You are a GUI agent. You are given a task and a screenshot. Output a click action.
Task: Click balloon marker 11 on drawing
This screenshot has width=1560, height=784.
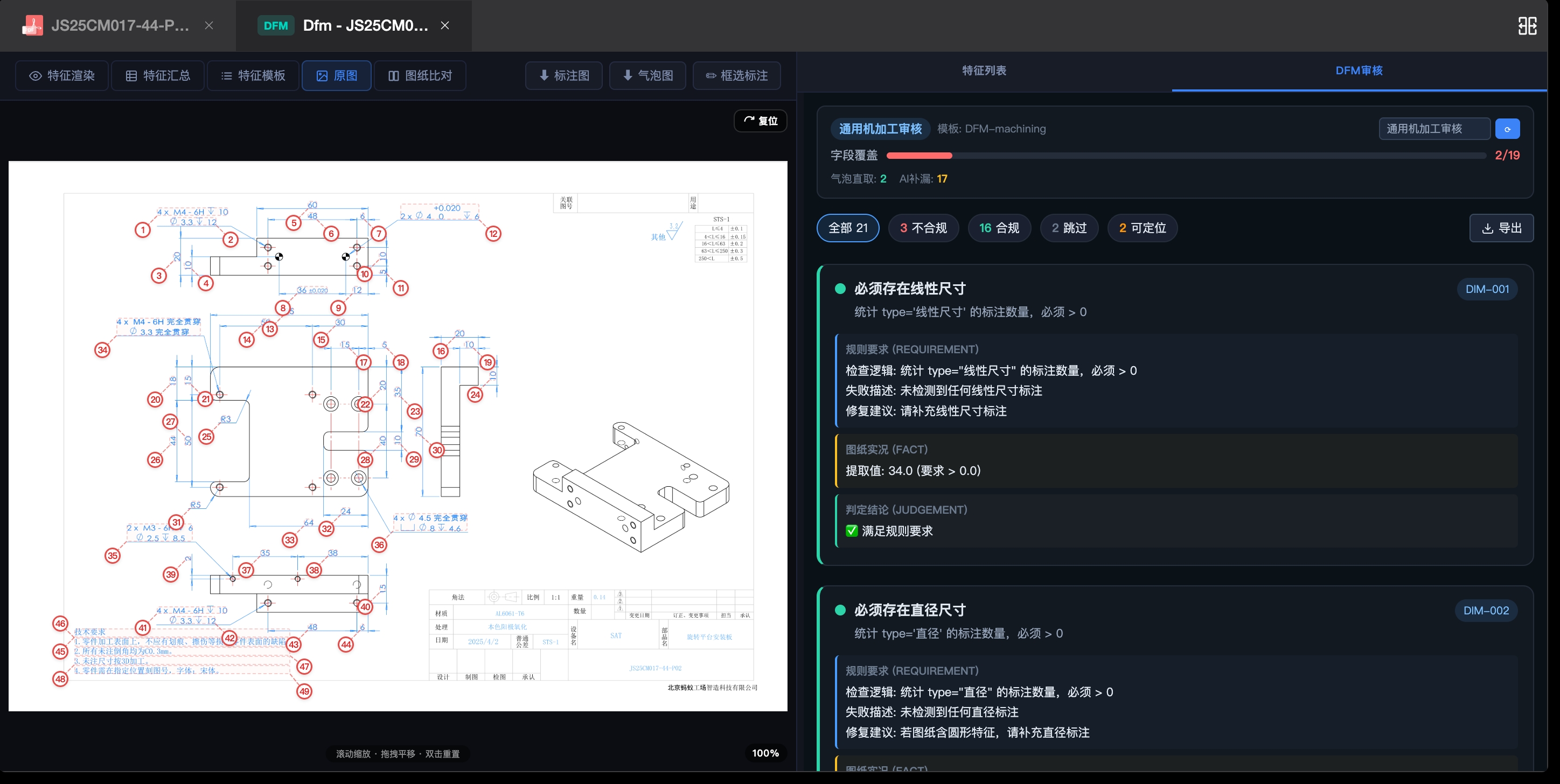click(x=401, y=288)
